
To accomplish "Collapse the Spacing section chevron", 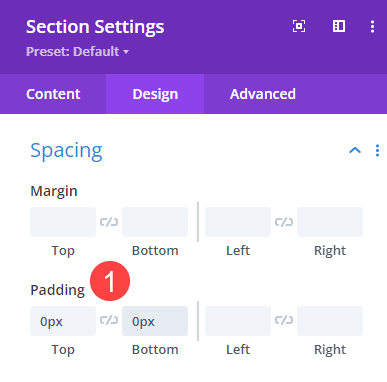I will 355,151.
